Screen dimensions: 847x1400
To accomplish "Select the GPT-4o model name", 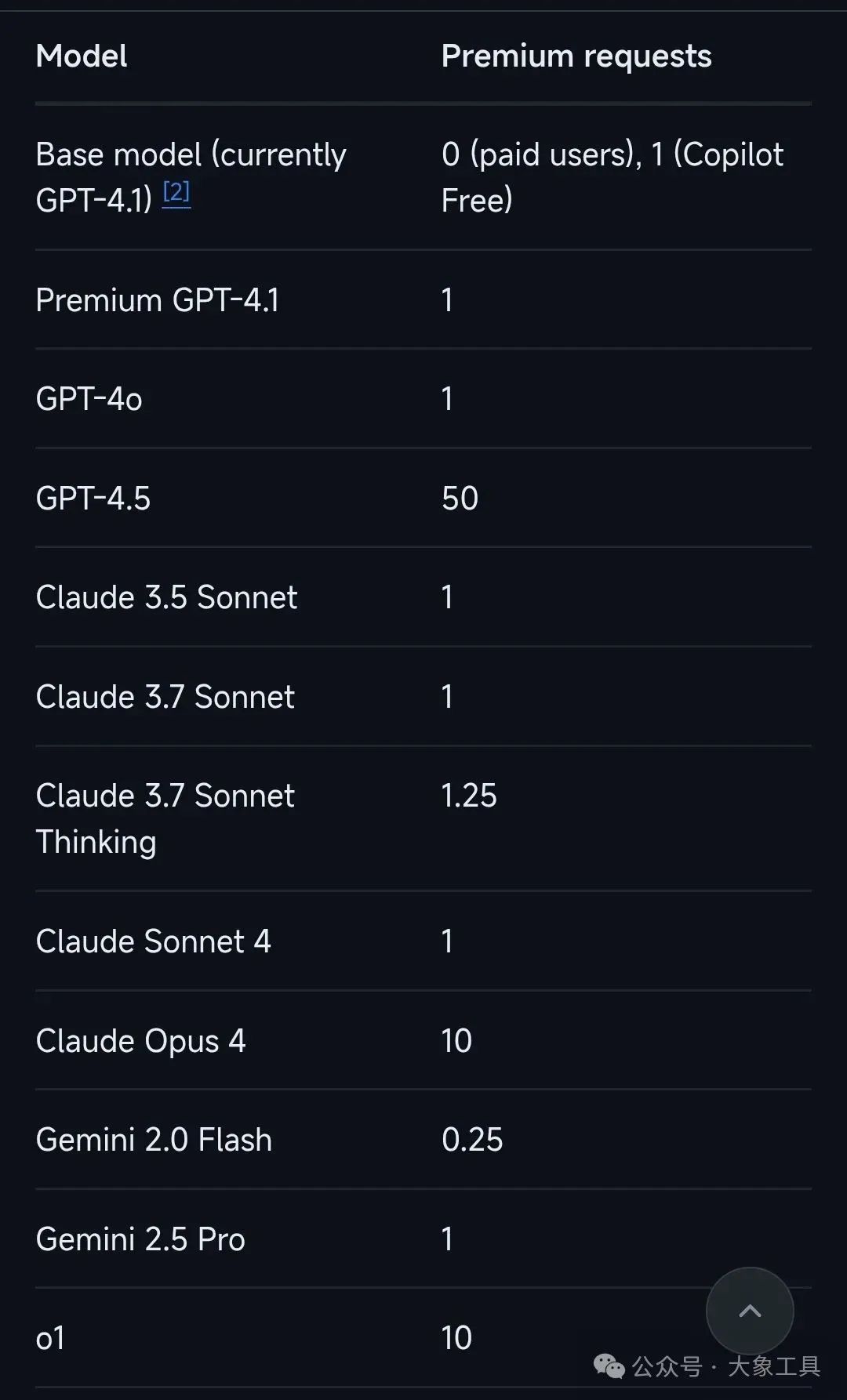I will coord(89,399).
